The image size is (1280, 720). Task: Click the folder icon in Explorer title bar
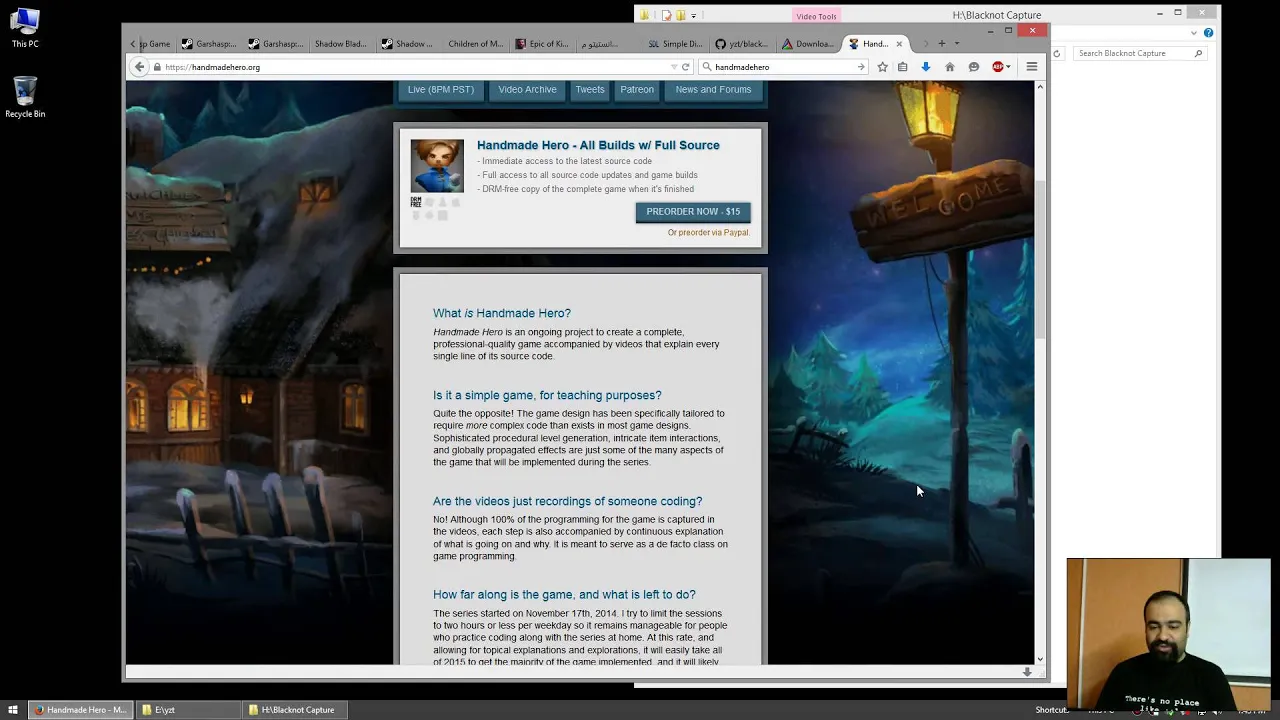645,15
